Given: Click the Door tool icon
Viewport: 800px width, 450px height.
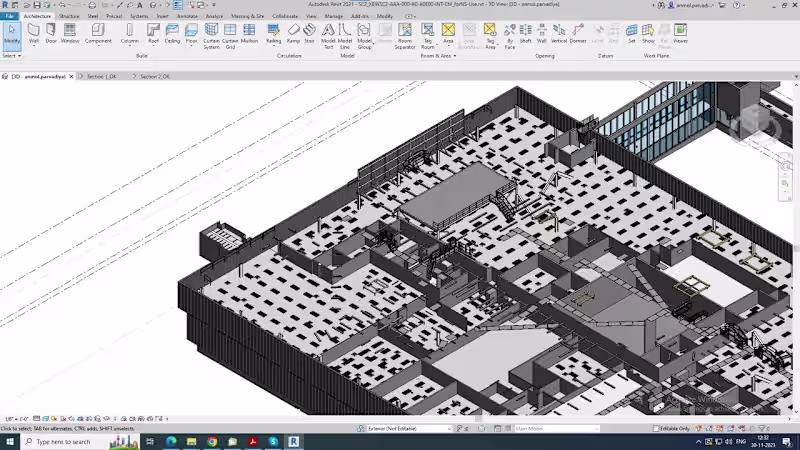Looking at the screenshot, I should pyautogui.click(x=51, y=34).
